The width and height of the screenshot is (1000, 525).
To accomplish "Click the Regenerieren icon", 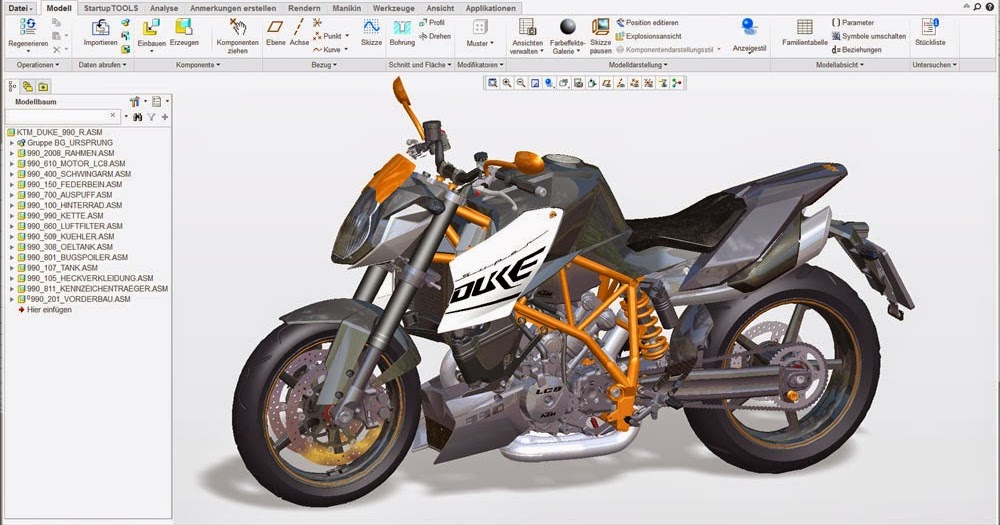I will click(27, 27).
